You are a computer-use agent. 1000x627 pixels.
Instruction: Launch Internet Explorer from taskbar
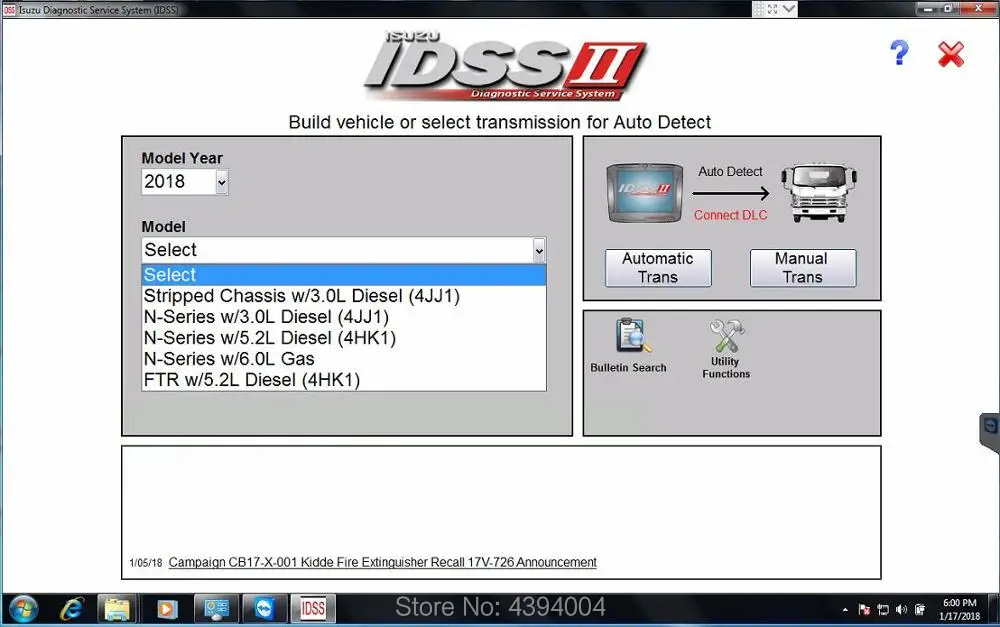[x=71, y=609]
